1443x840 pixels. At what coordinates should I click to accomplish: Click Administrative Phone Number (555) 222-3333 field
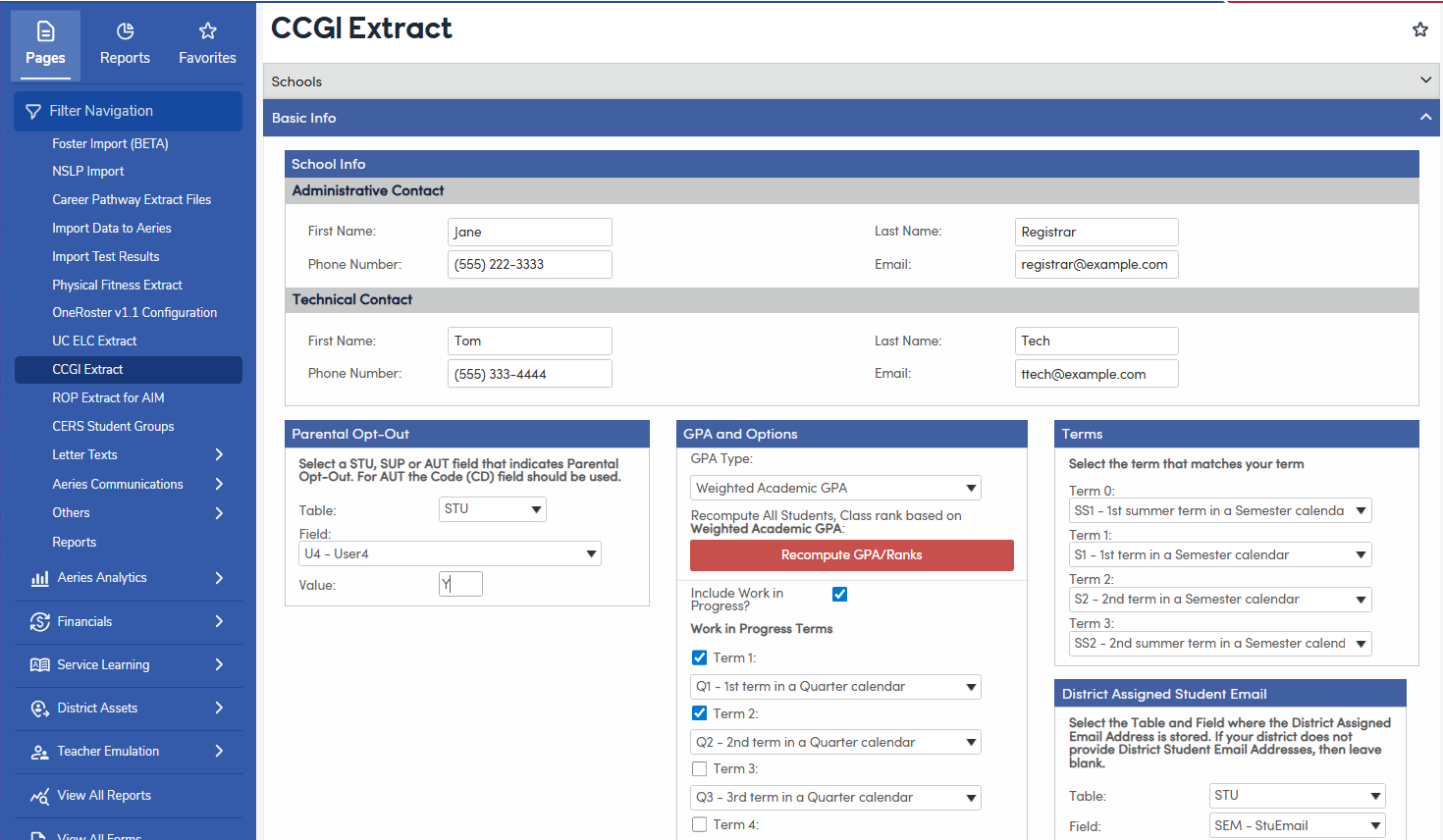click(530, 264)
